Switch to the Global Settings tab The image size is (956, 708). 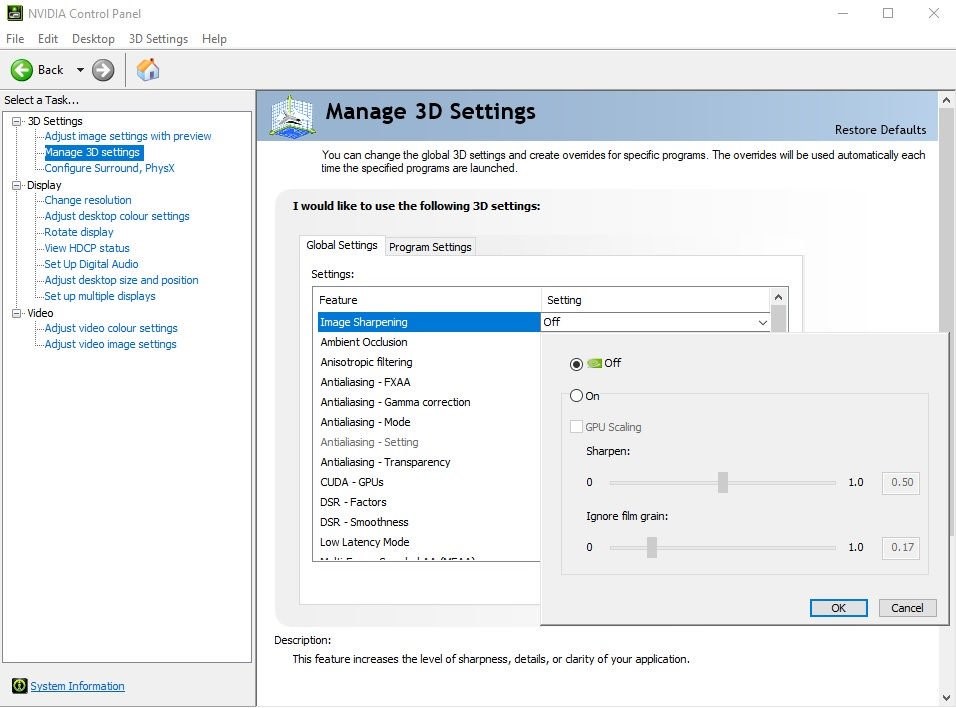342,245
